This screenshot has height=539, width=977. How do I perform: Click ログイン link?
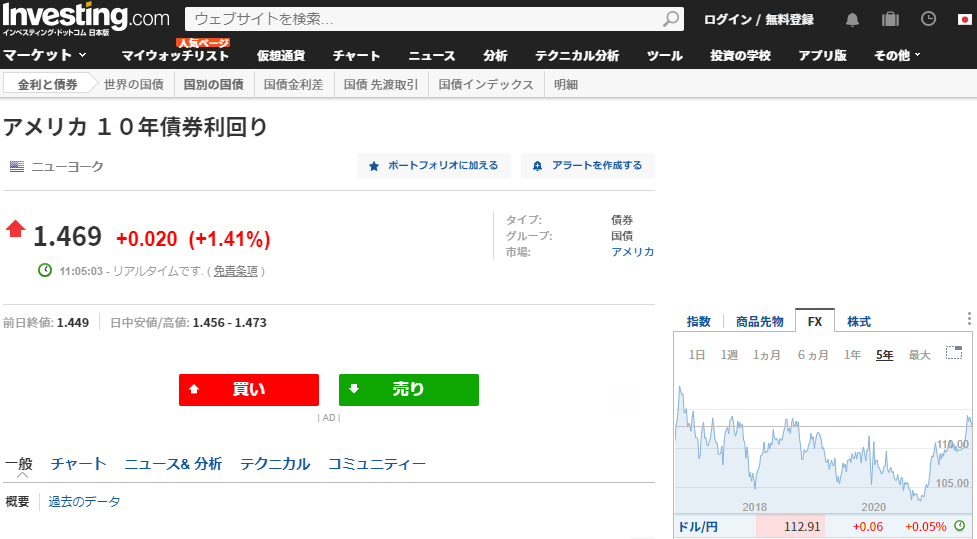pos(728,19)
